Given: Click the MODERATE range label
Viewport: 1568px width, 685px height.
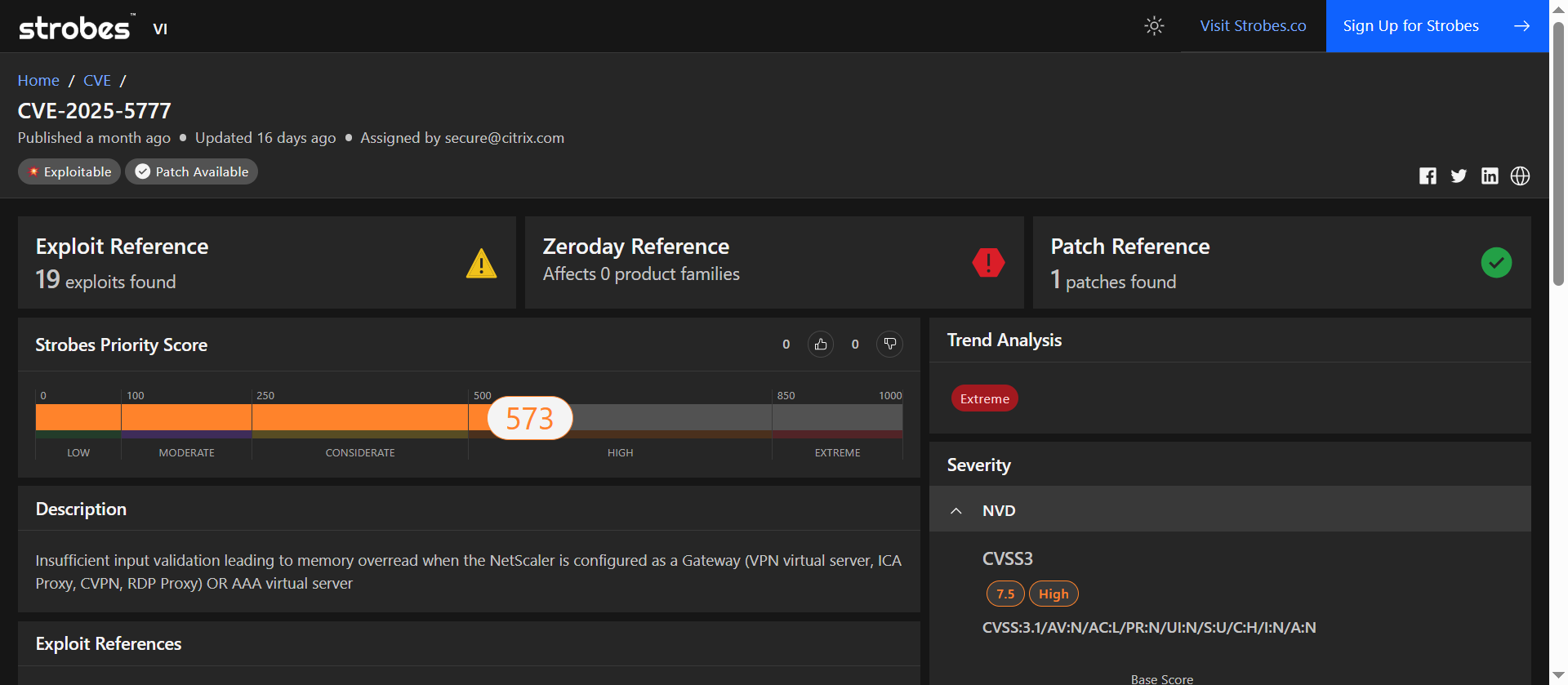Looking at the screenshot, I should click(x=186, y=453).
